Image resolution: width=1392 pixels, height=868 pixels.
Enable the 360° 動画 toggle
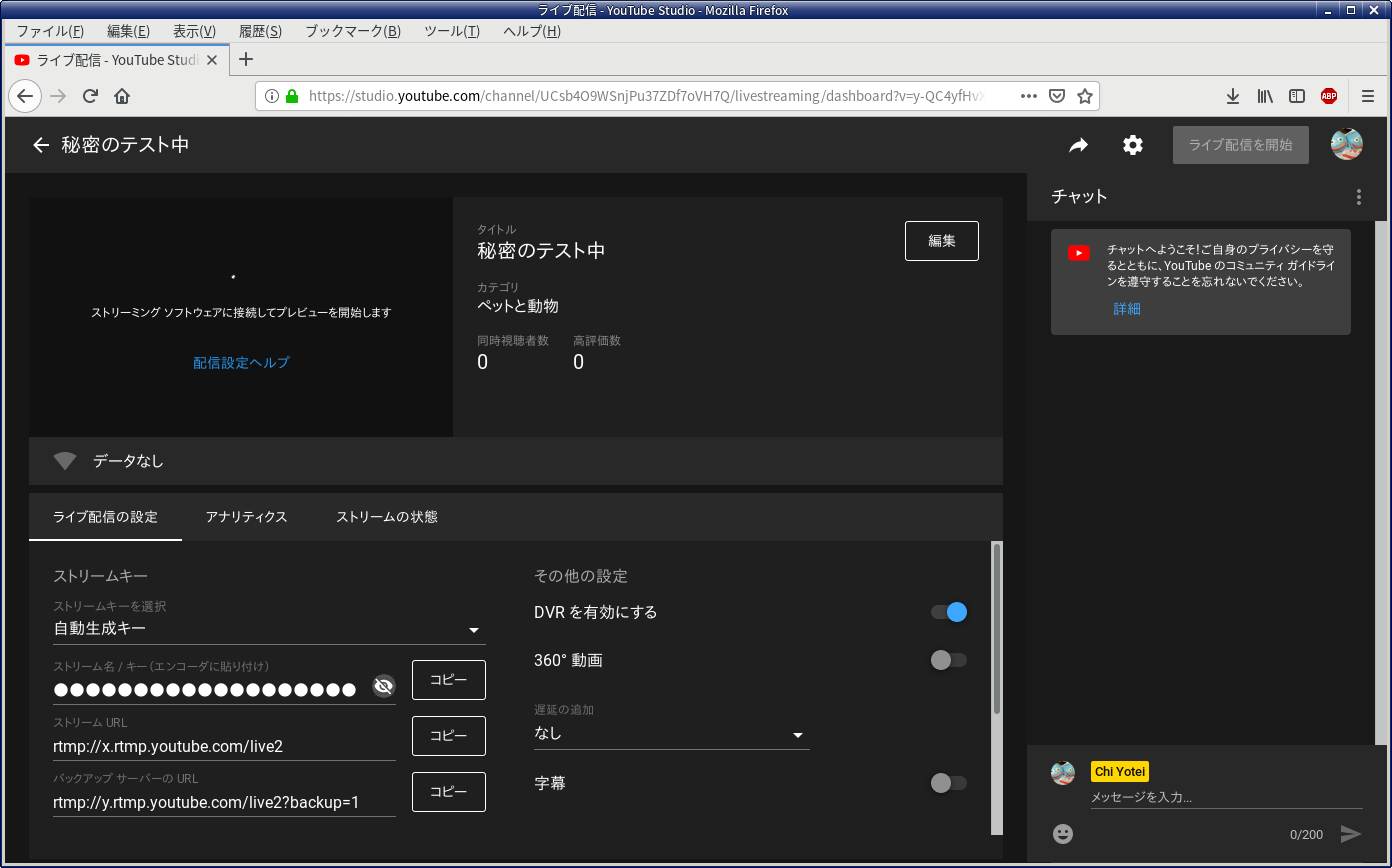point(949,660)
